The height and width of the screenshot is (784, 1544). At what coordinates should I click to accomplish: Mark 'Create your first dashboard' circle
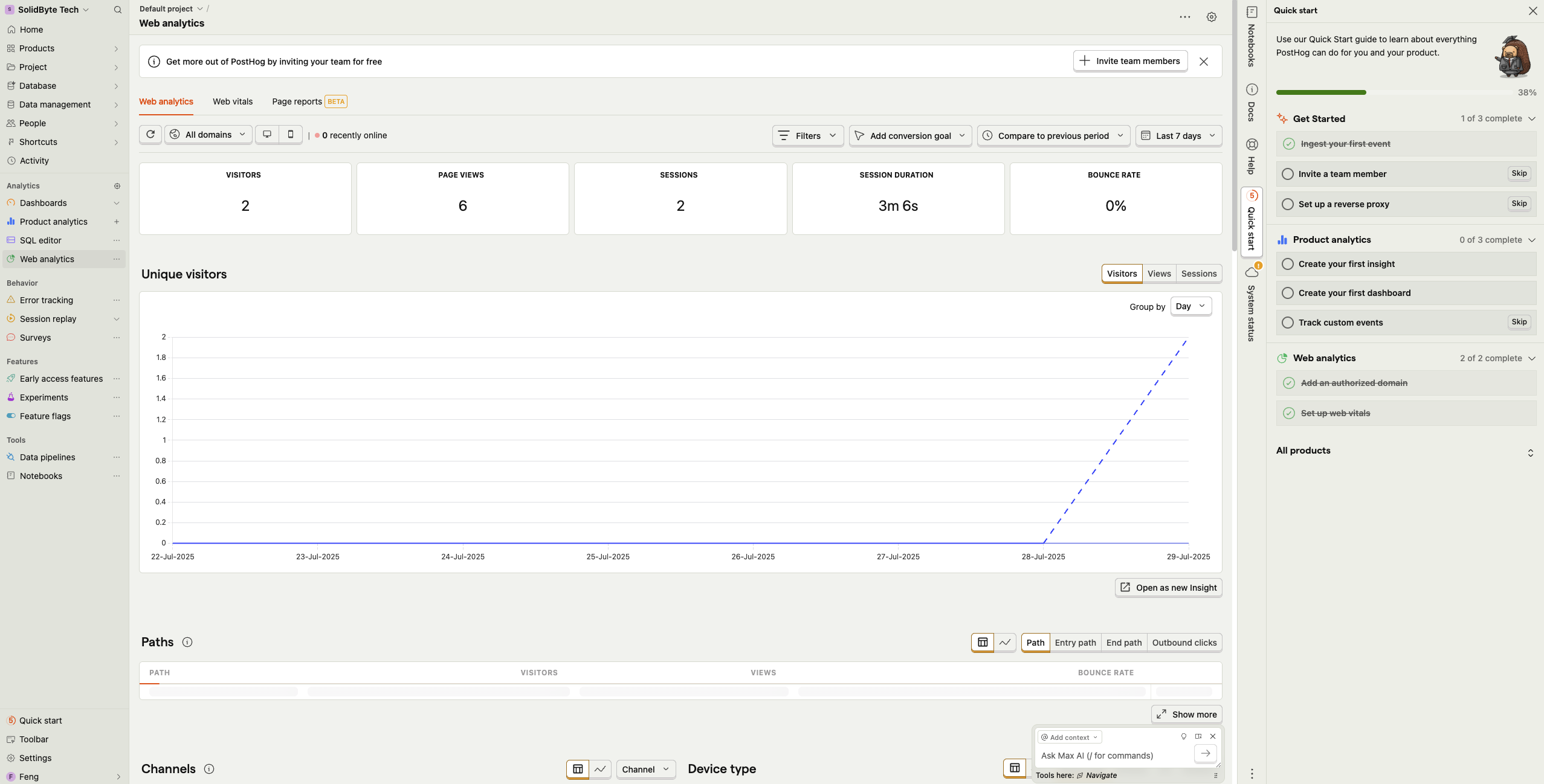[1288, 293]
